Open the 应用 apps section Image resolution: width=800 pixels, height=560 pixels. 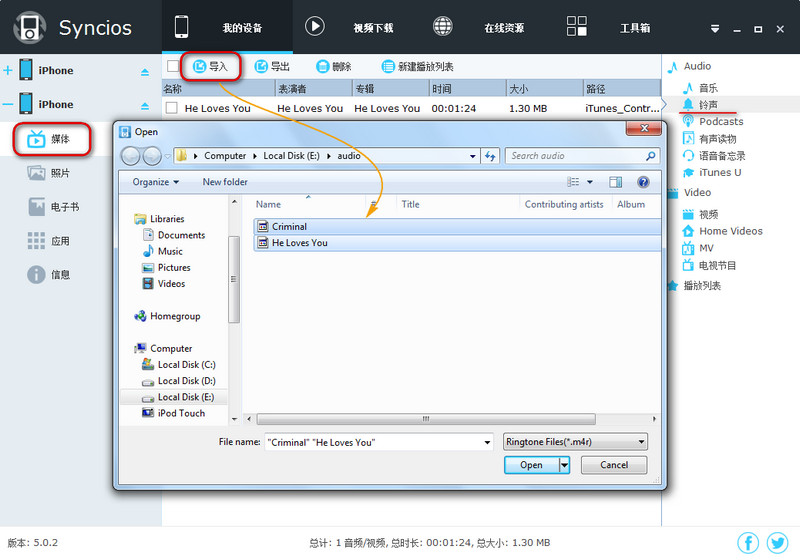pos(48,241)
